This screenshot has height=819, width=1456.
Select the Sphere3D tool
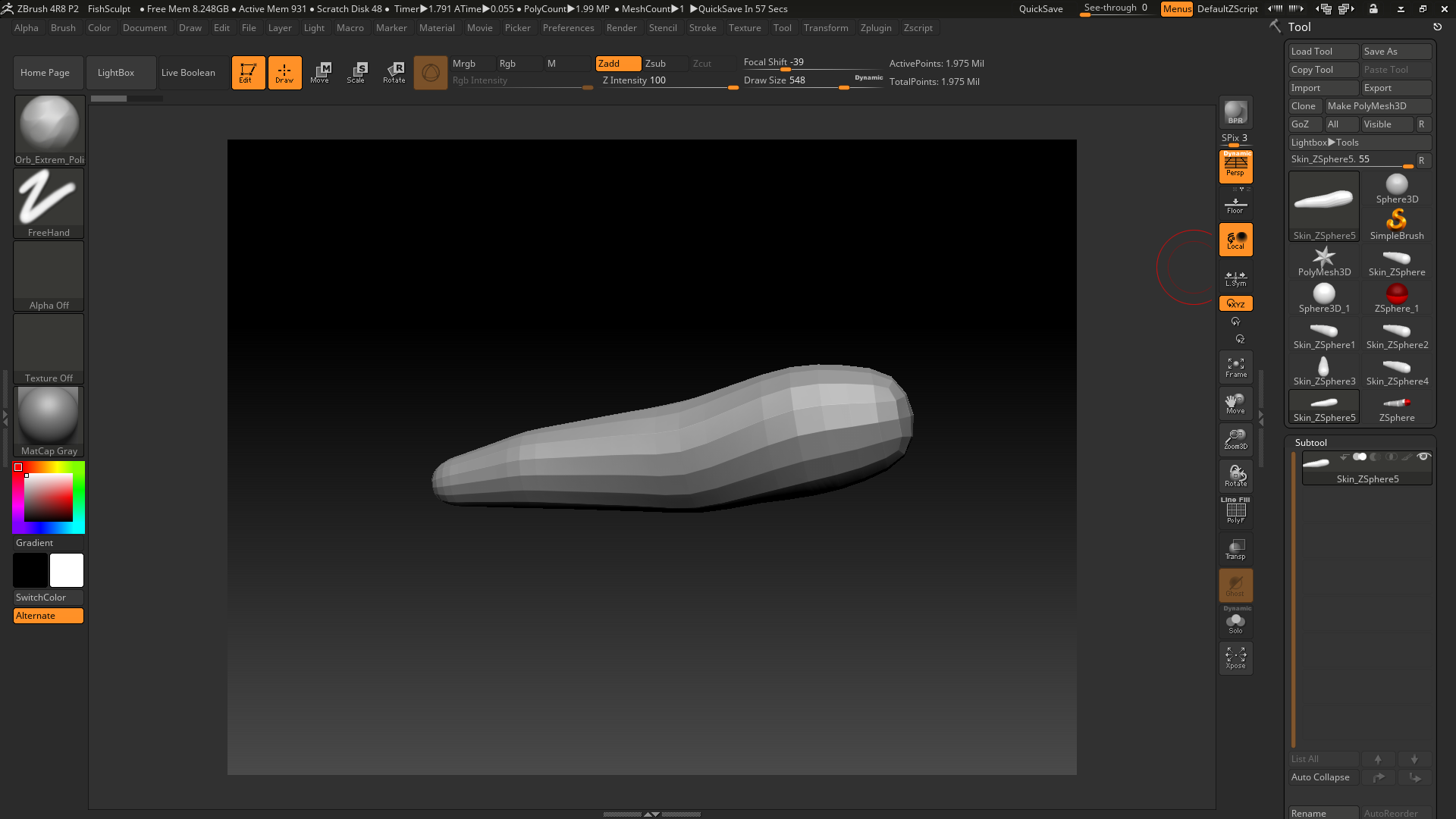[x=1397, y=189]
